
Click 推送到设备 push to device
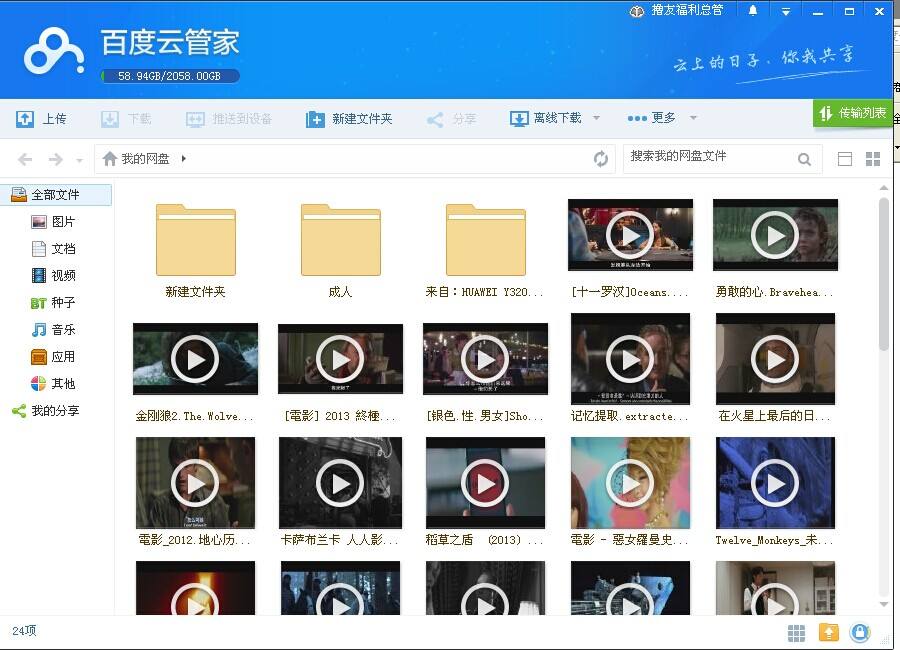coord(229,119)
